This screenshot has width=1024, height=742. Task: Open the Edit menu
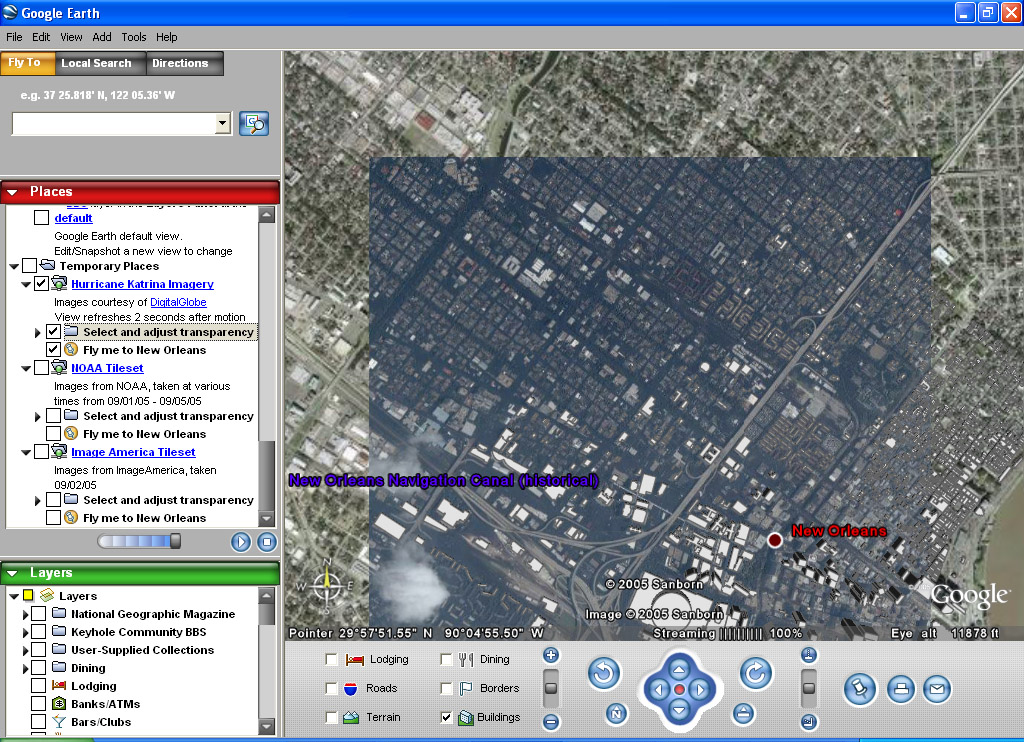[x=41, y=37]
